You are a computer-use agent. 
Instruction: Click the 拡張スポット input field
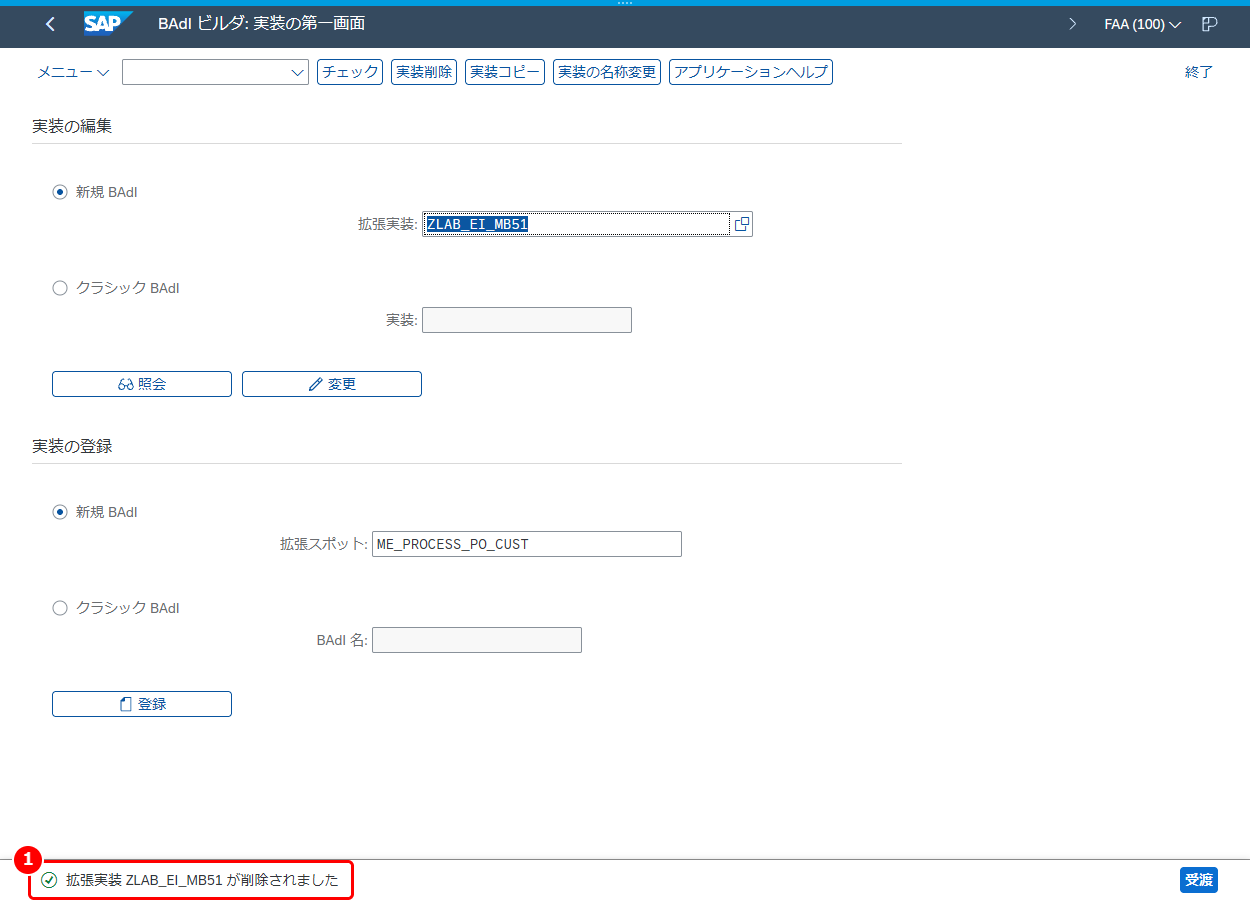pos(527,544)
